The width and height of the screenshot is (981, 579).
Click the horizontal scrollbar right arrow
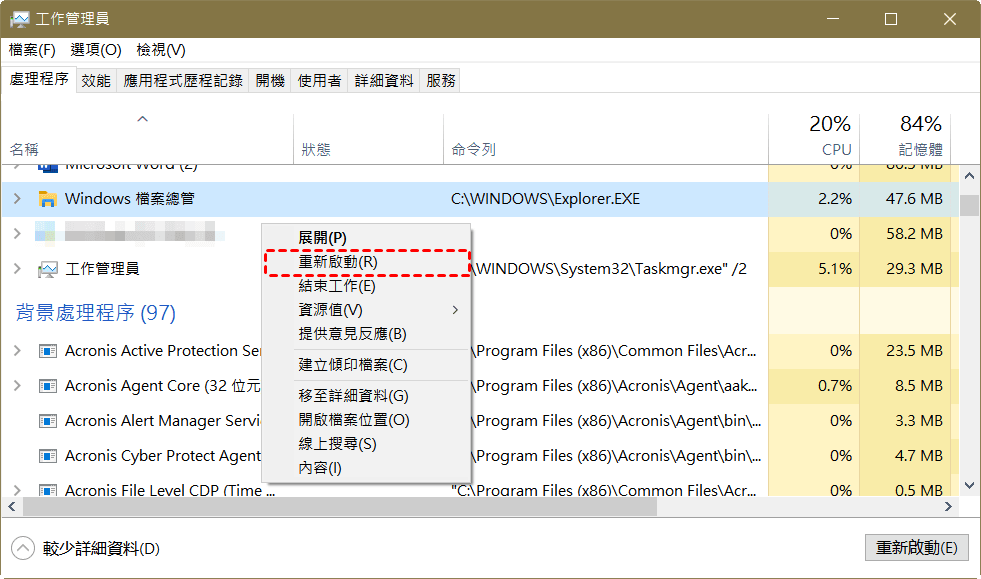tap(948, 506)
